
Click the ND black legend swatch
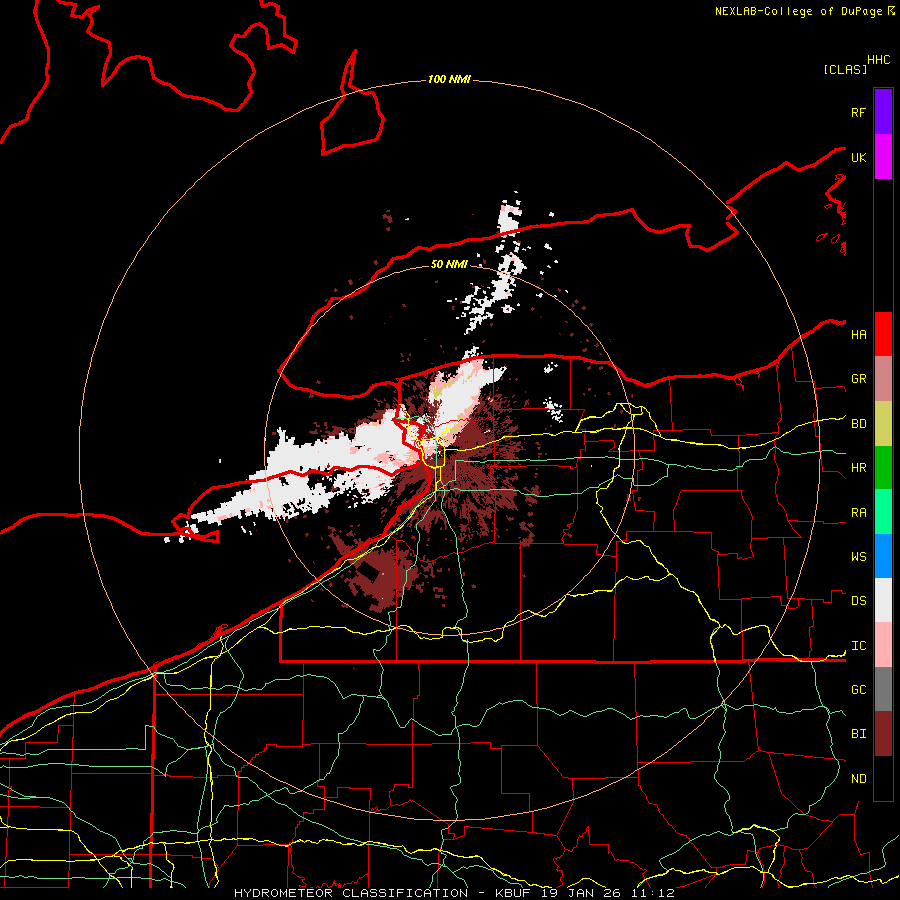[x=883, y=778]
